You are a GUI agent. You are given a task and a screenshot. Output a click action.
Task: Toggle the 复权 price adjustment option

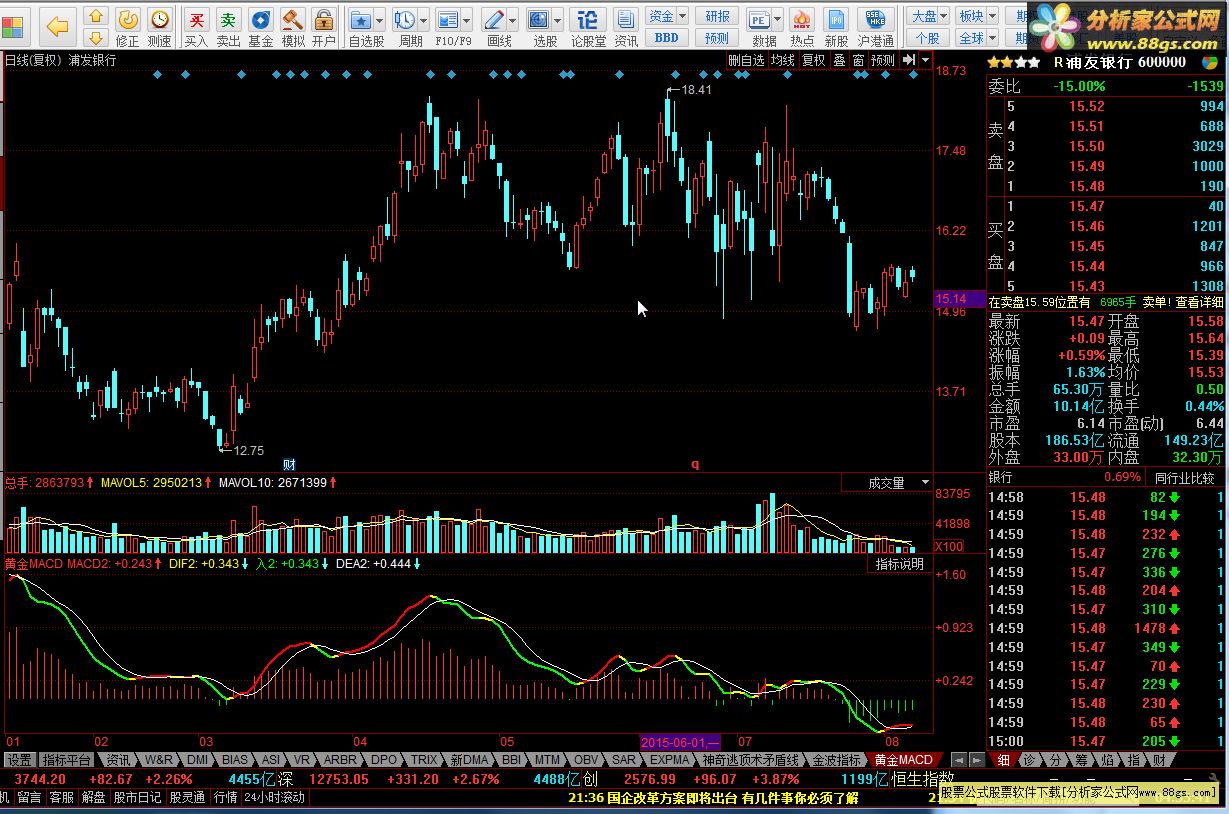[814, 60]
